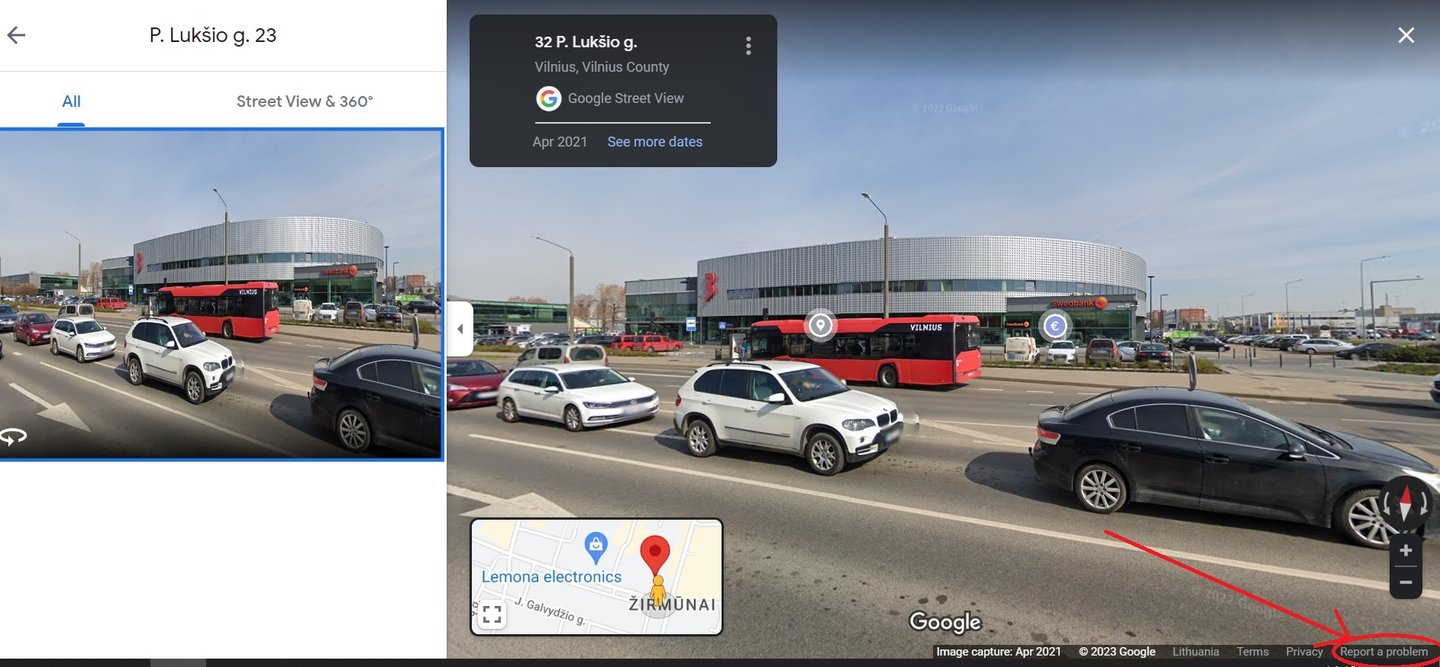Image resolution: width=1440 pixels, height=667 pixels.
Task: Go back using the left arrow
Action: pos(16,35)
